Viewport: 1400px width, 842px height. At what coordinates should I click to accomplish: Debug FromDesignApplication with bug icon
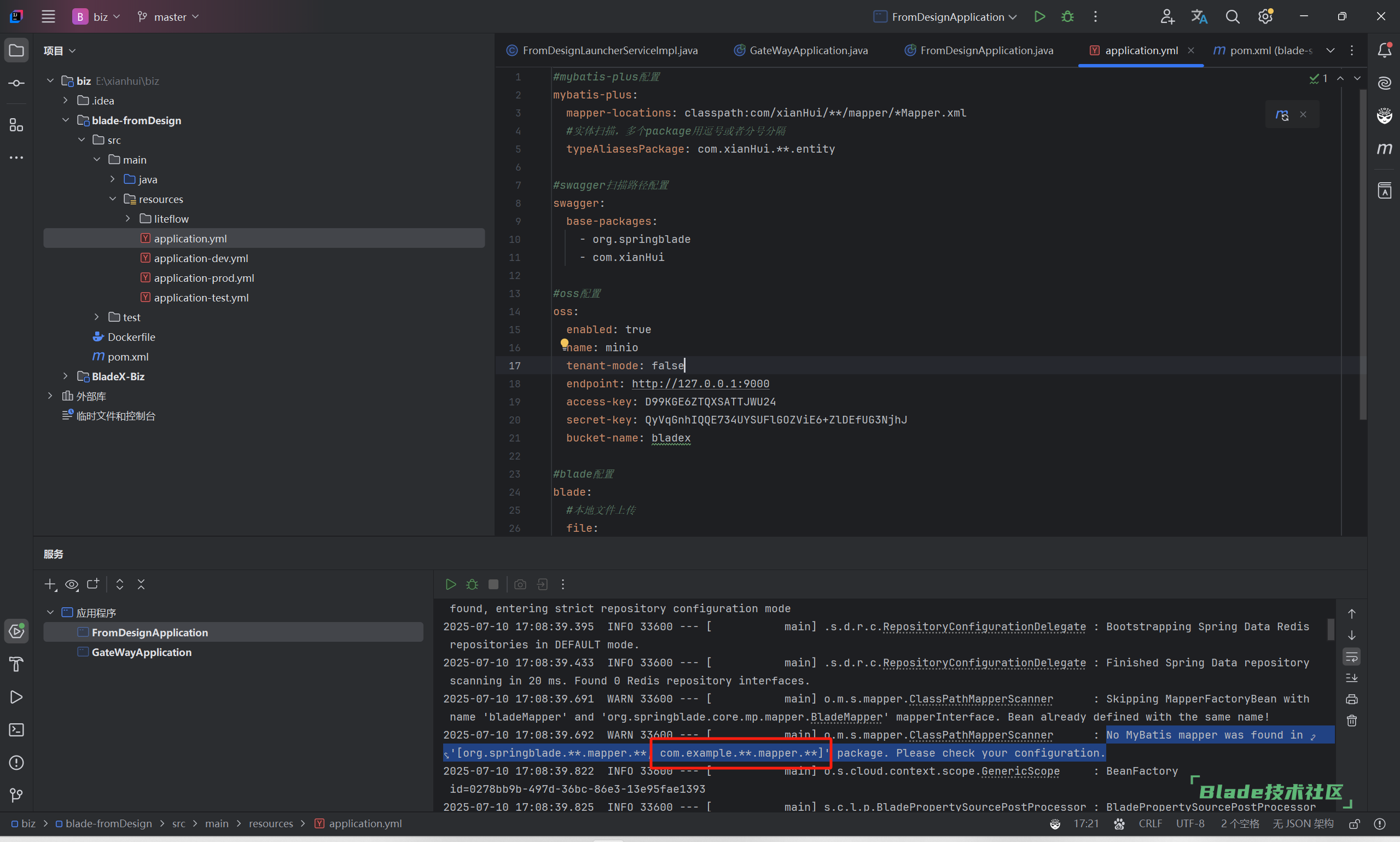[1067, 16]
